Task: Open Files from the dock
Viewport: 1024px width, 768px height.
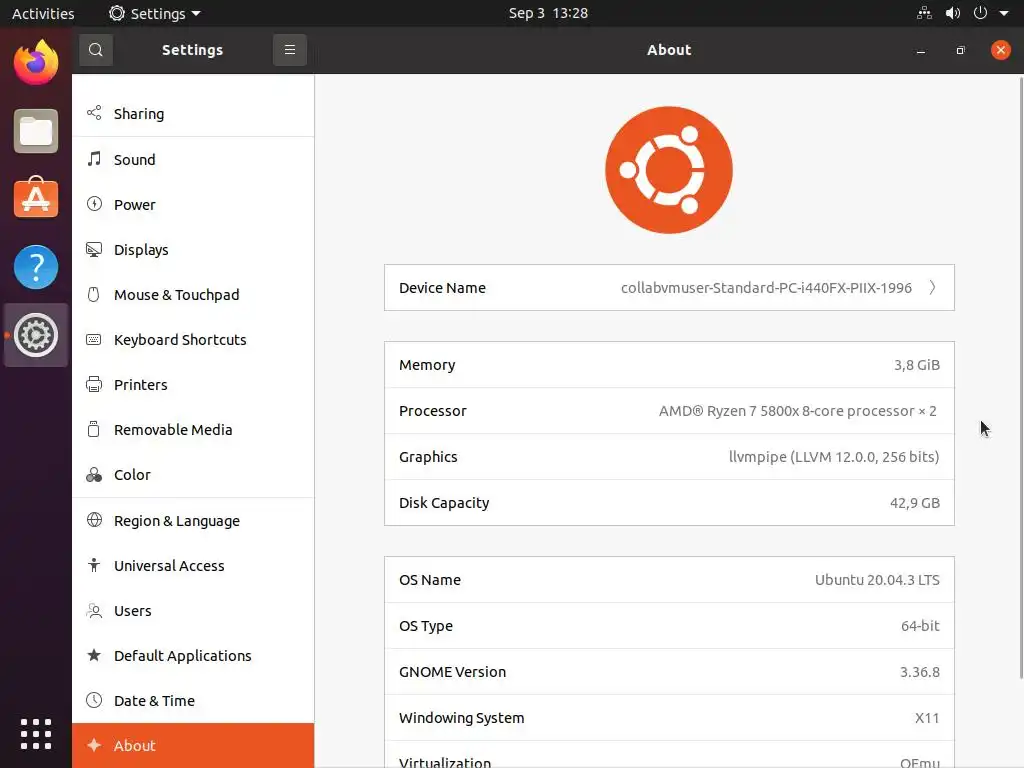Action: 36,131
